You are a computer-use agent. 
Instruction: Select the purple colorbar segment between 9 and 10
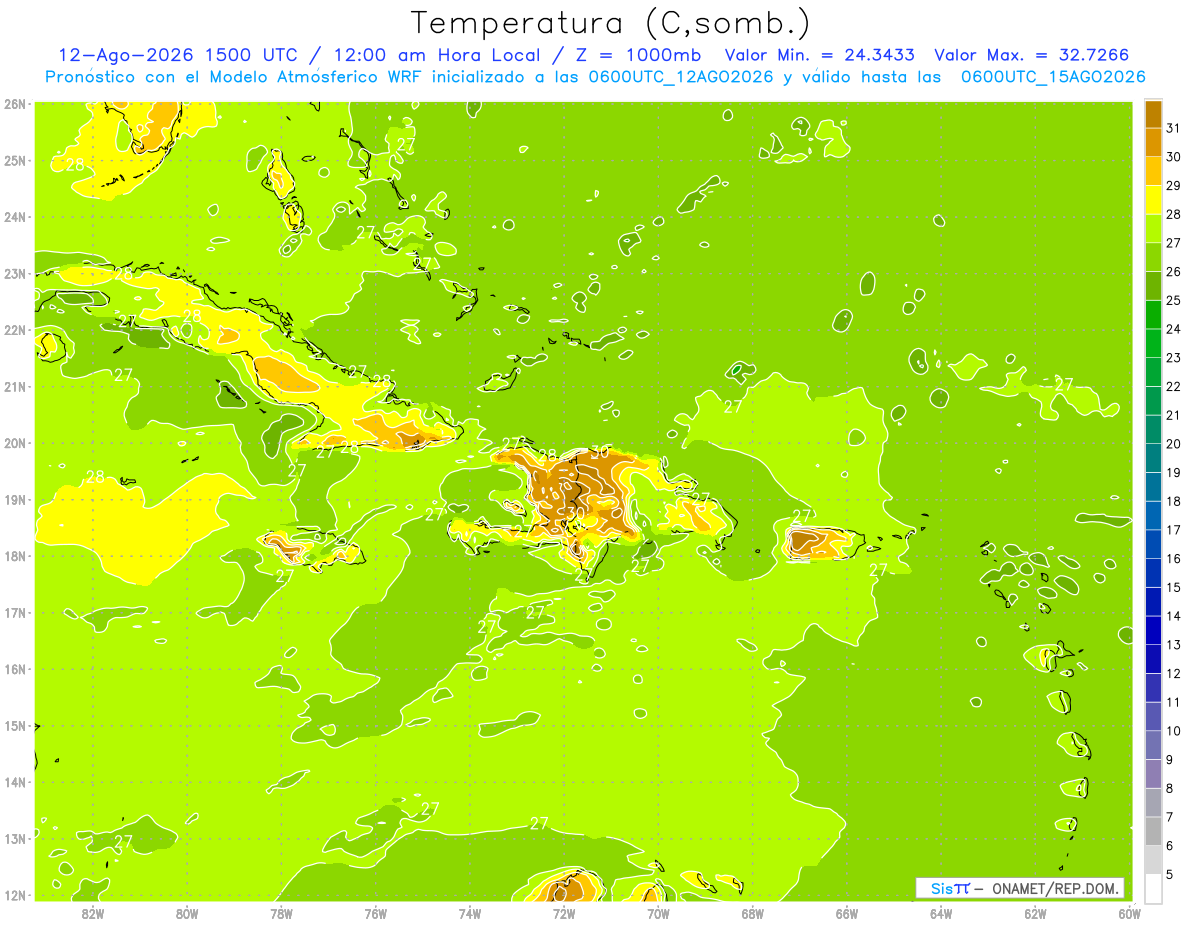(1153, 745)
